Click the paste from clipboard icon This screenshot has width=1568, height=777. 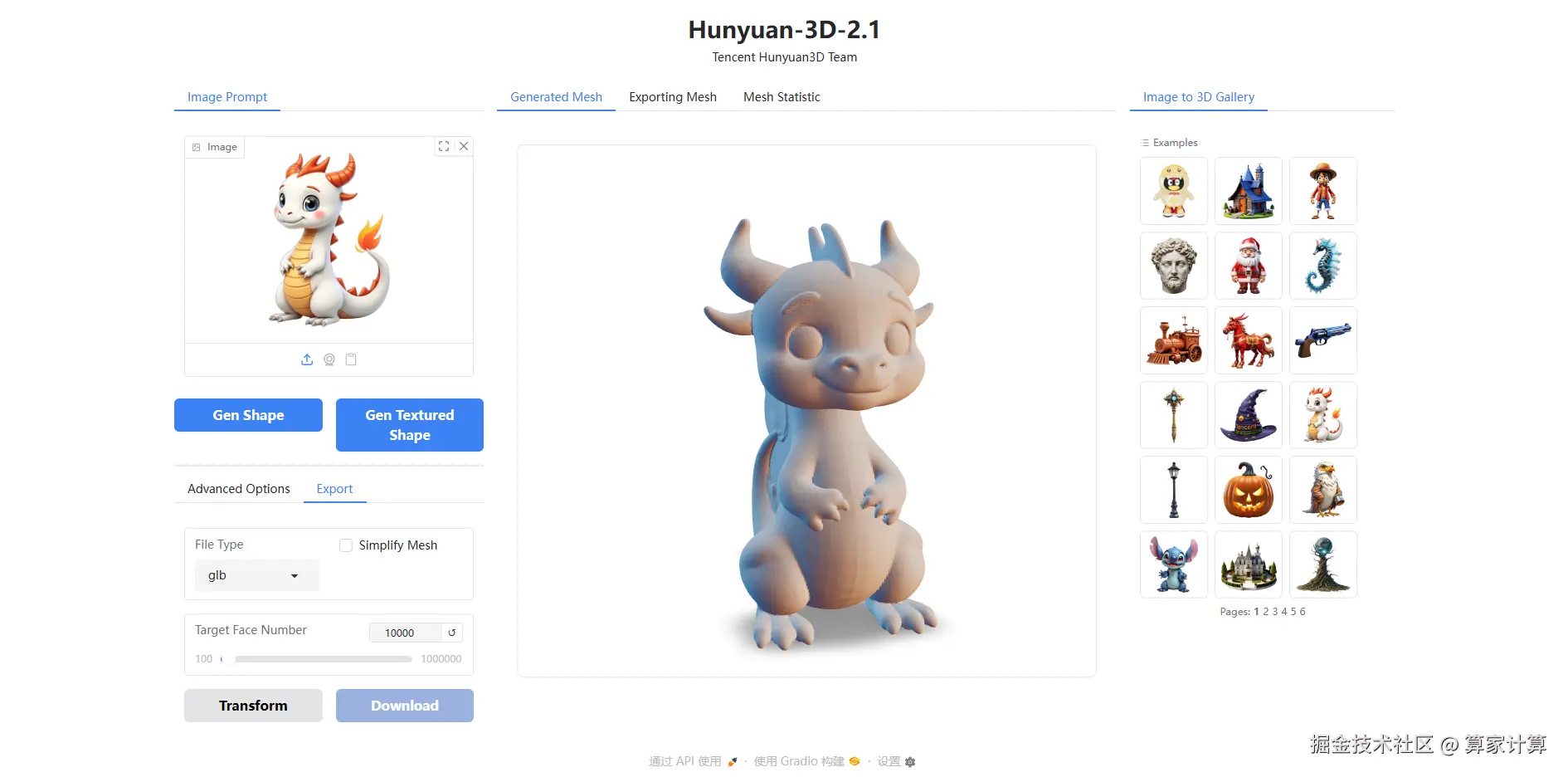pyautogui.click(x=351, y=359)
